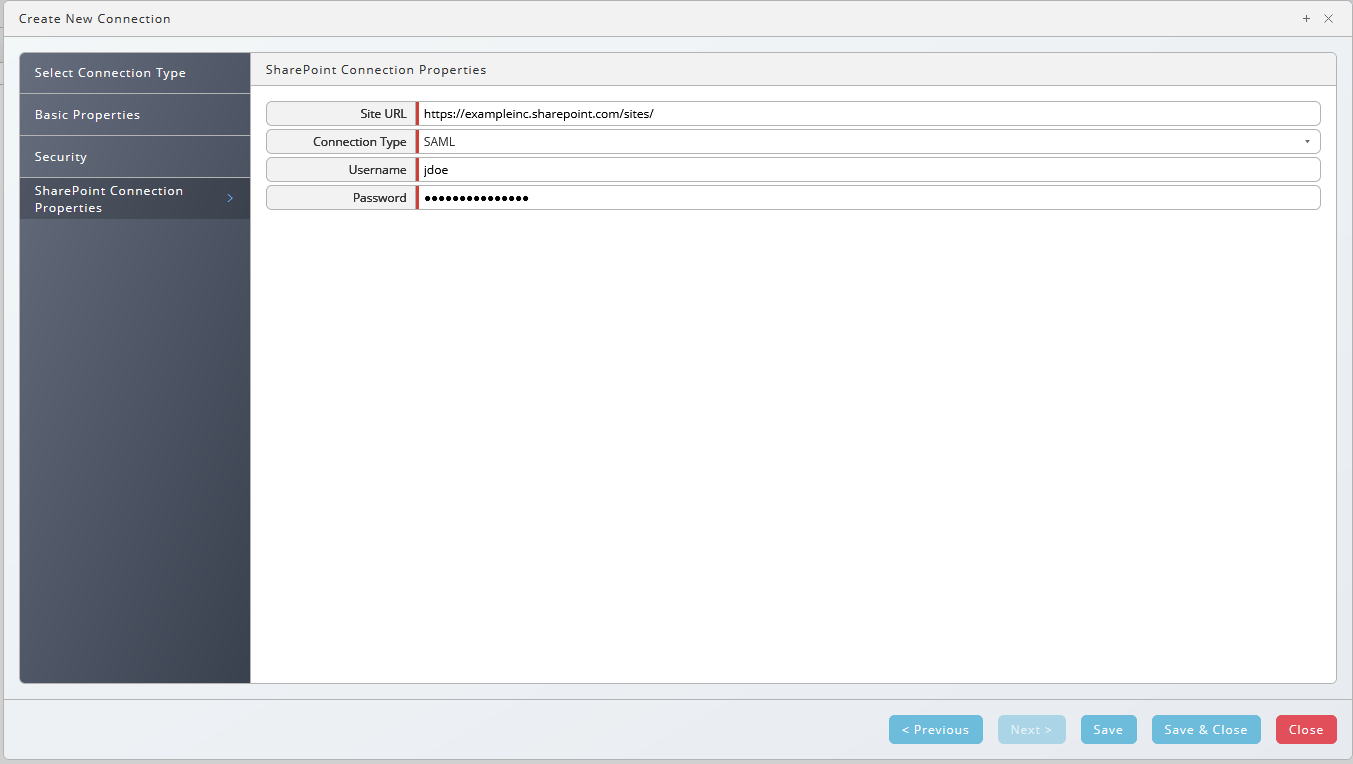The image size is (1353, 764).
Task: Go to the Basic Properties step
Action: [x=135, y=115]
